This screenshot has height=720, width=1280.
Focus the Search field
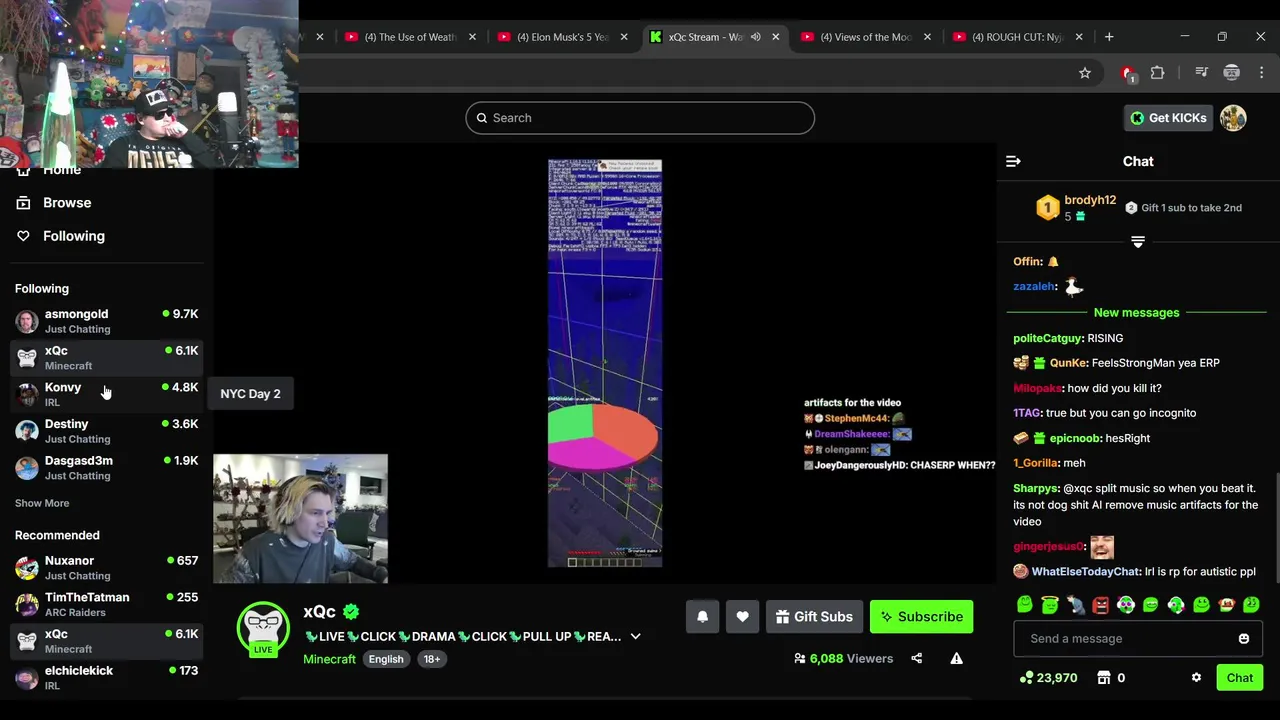640,118
